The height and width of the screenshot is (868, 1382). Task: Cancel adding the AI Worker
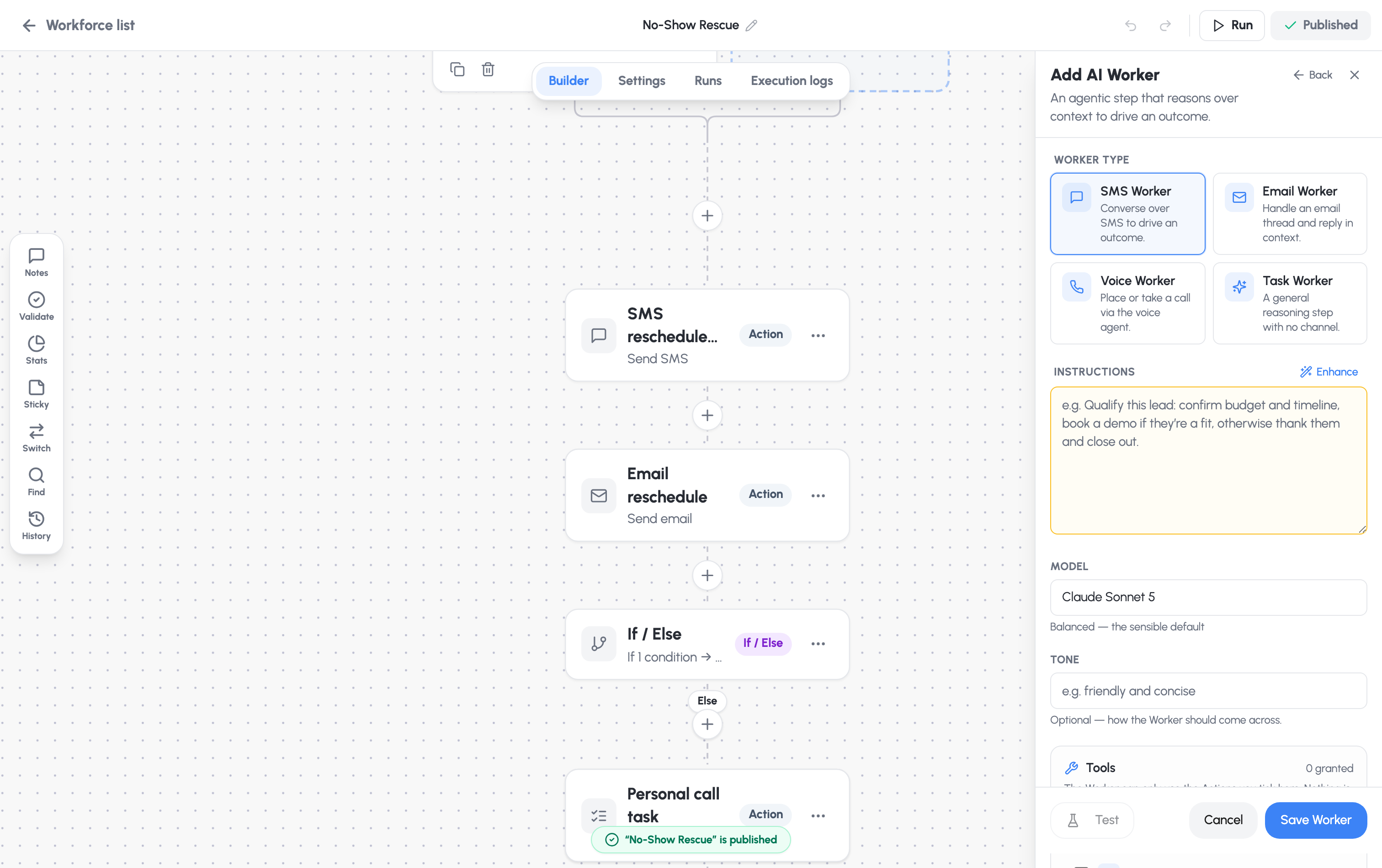point(1223,820)
